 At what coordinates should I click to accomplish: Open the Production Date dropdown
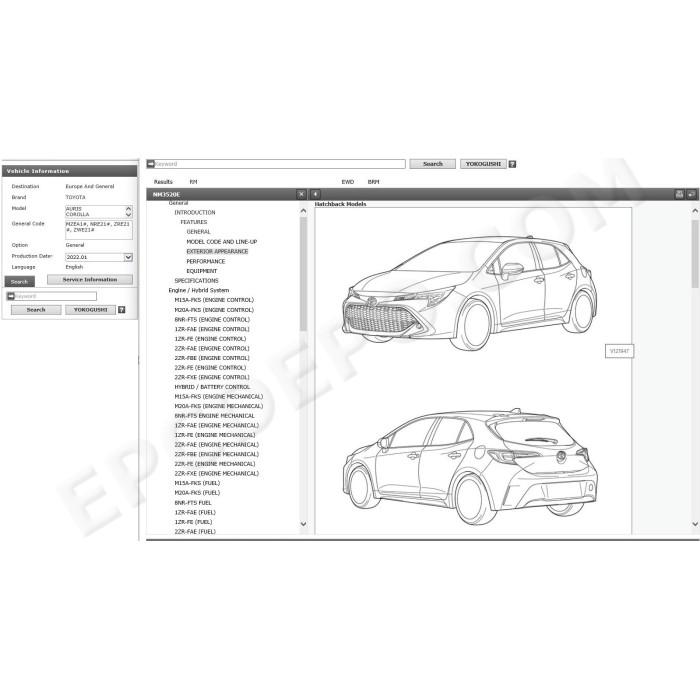click(128, 257)
